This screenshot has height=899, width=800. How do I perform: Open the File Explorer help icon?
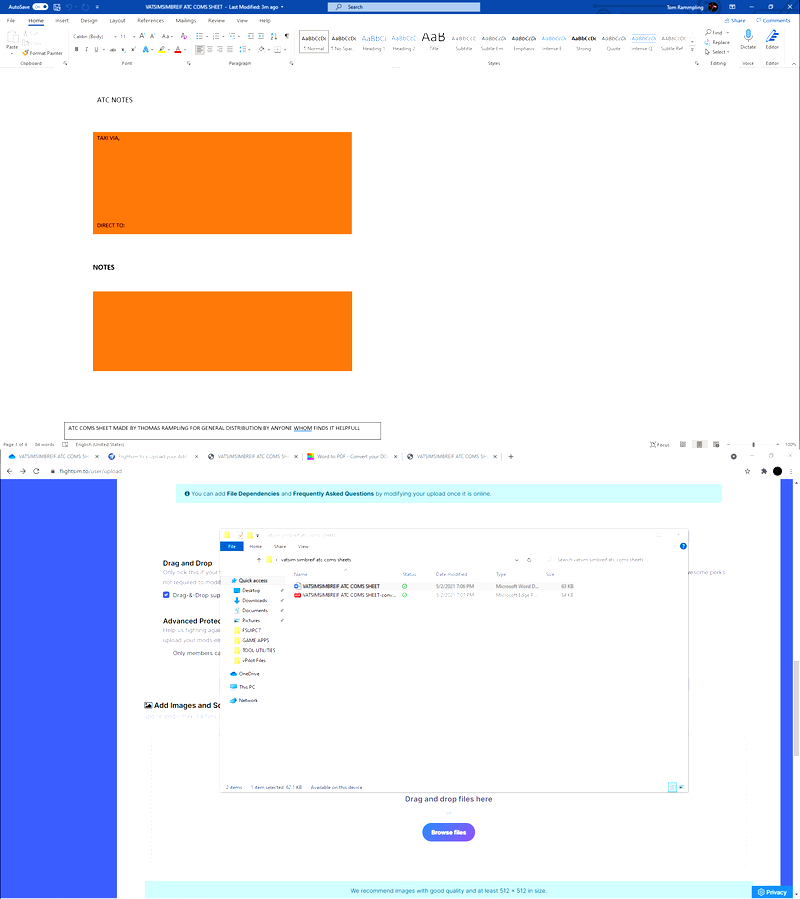click(683, 547)
